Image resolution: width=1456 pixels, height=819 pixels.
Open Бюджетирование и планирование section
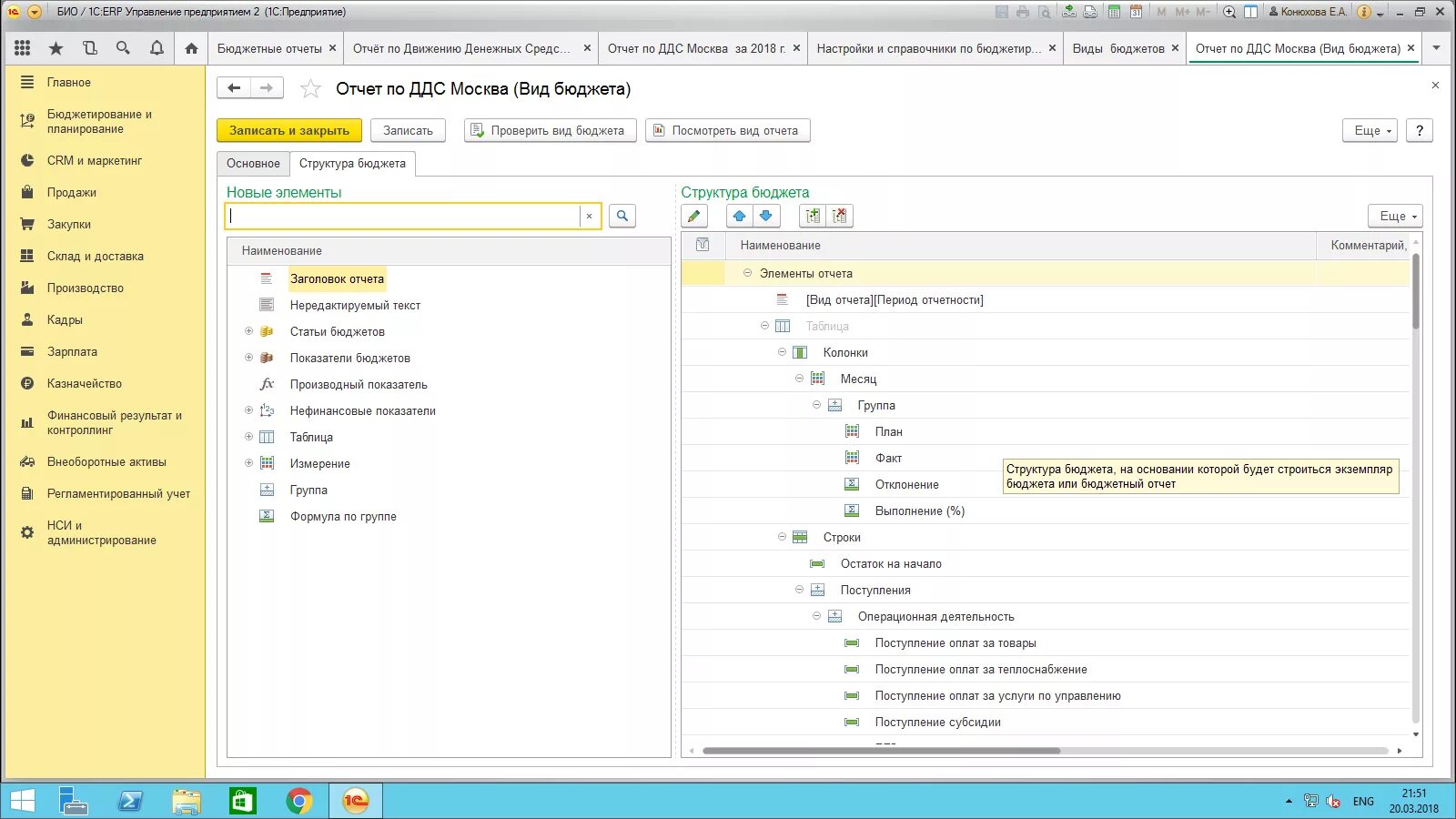(99, 121)
